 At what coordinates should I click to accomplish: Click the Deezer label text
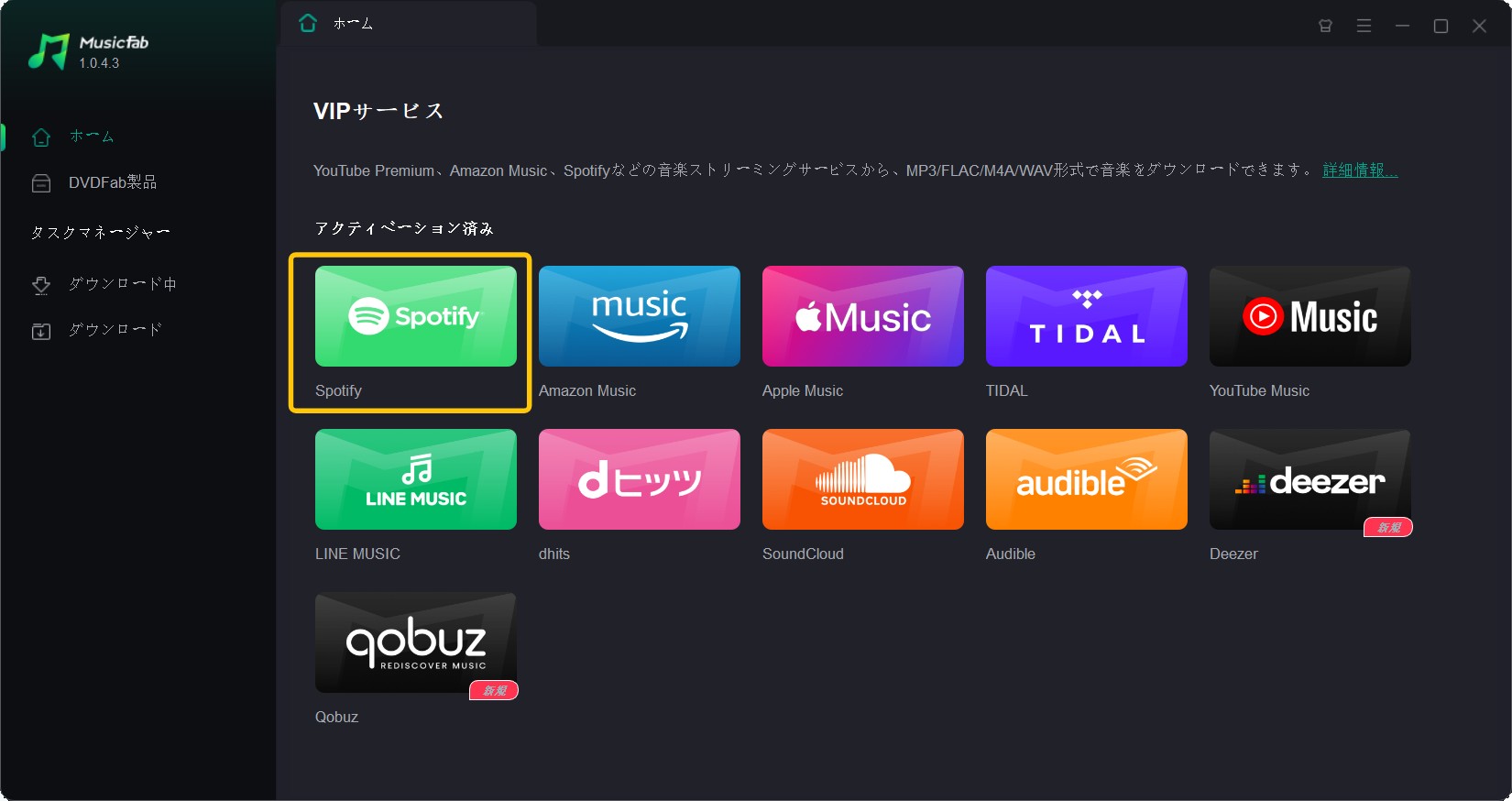[1233, 554]
